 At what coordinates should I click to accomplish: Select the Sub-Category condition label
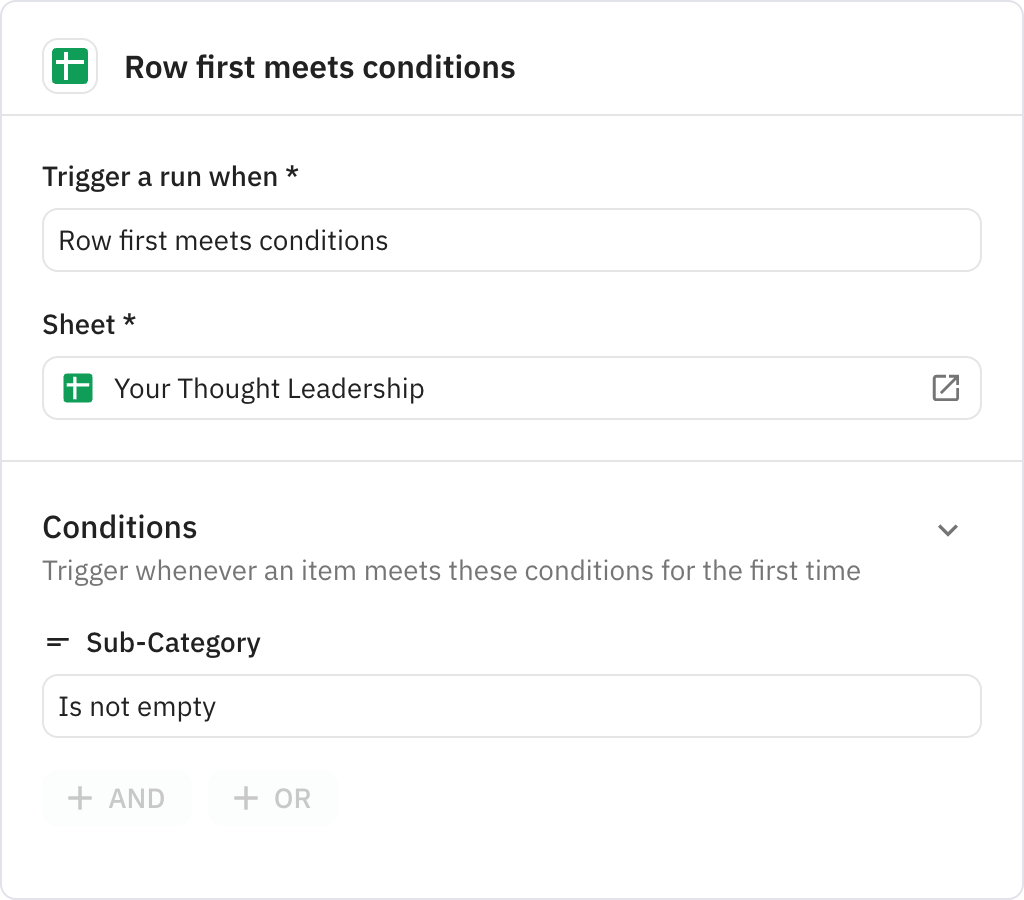pos(173,643)
